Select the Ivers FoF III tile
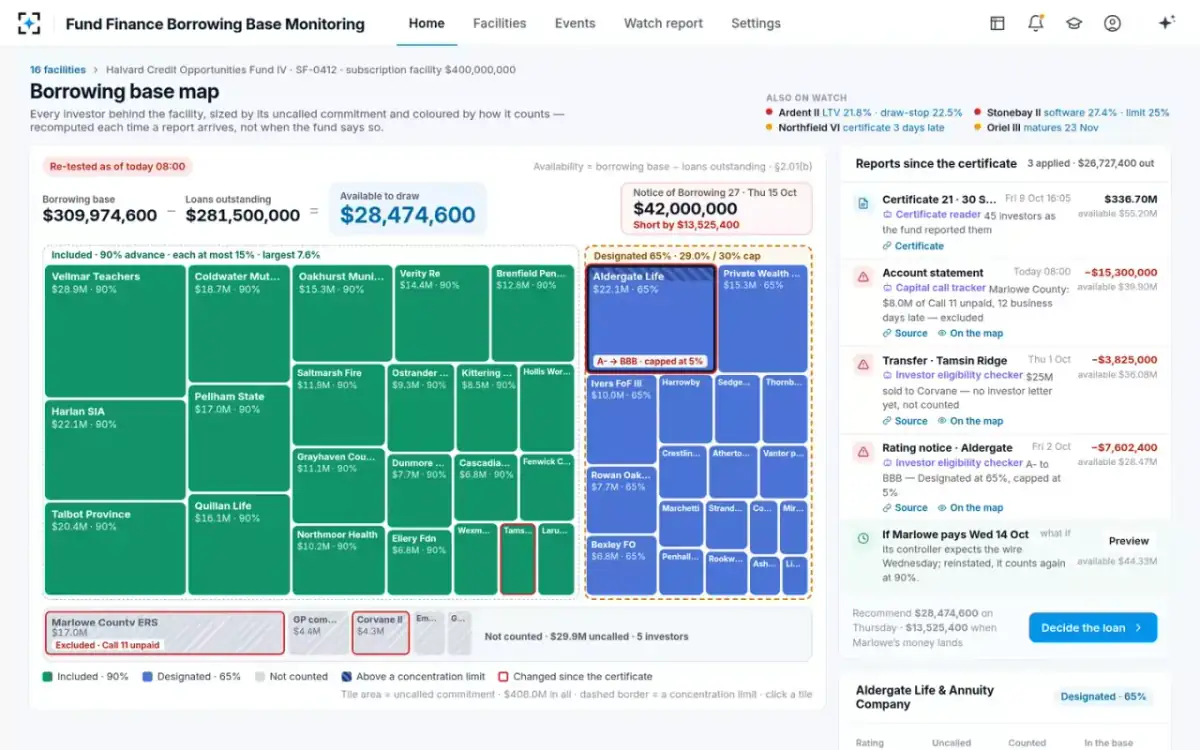Image resolution: width=1200 pixels, height=750 pixels. coord(621,419)
